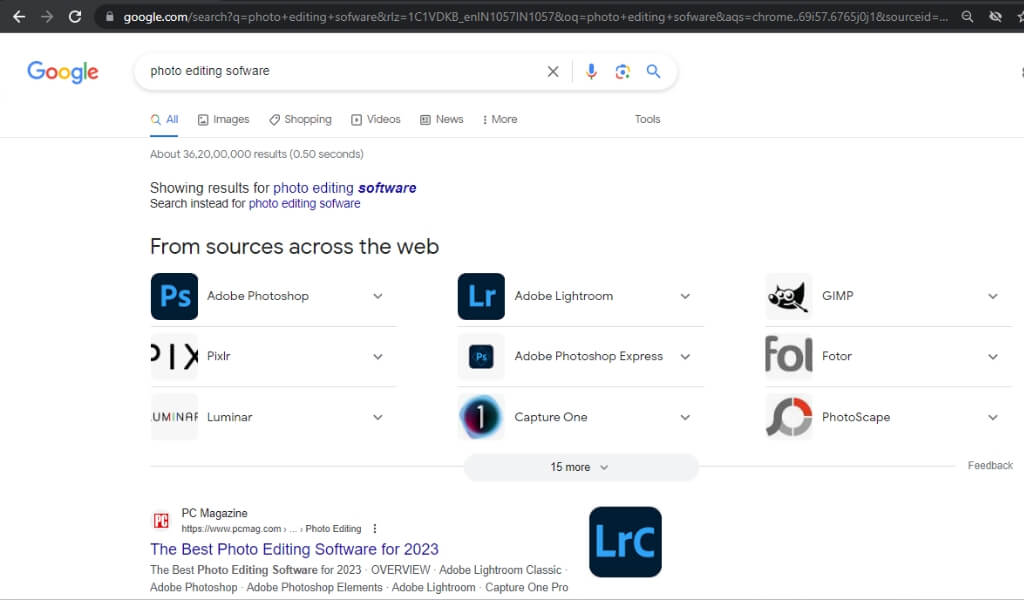Click the Fotor logo icon
1024x600 pixels.
point(789,356)
